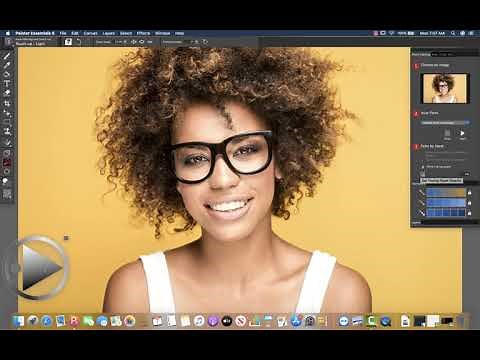Click the Start play button under Auto-Paint
The height and width of the screenshot is (360, 480).
click(462, 134)
